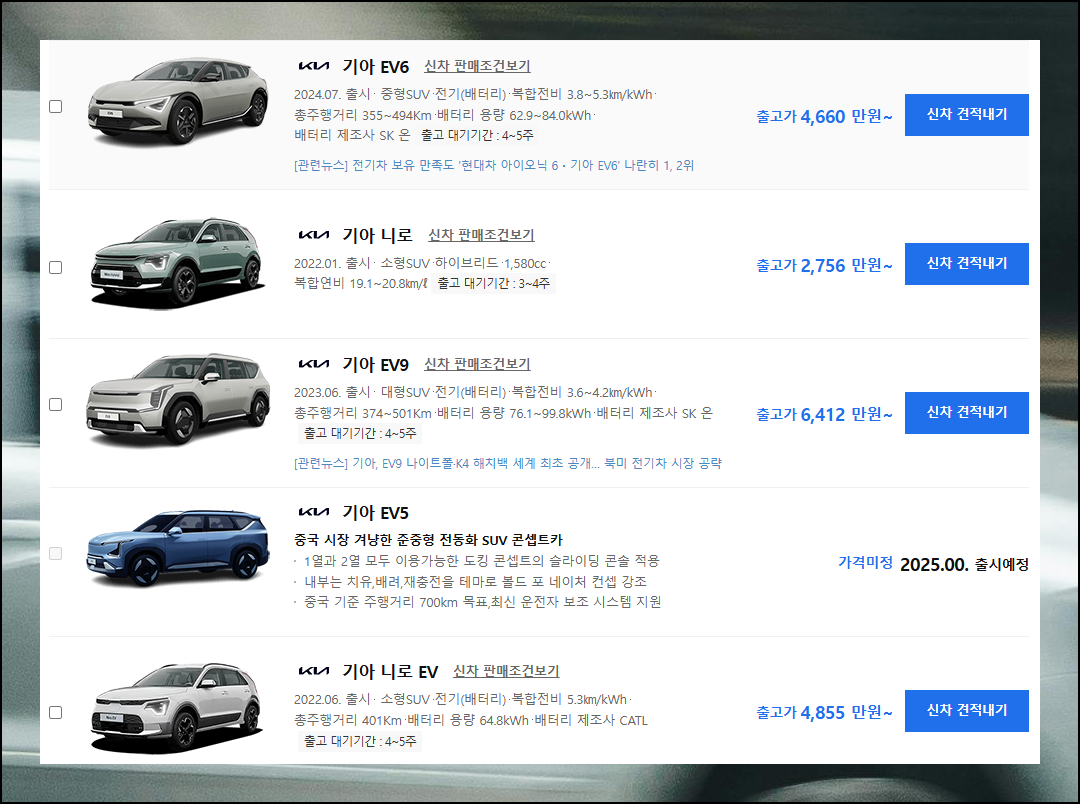The height and width of the screenshot is (804, 1080).
Task: Click 신차 견적내기 button for 니로 2,756 만원
Action: [x=966, y=264]
